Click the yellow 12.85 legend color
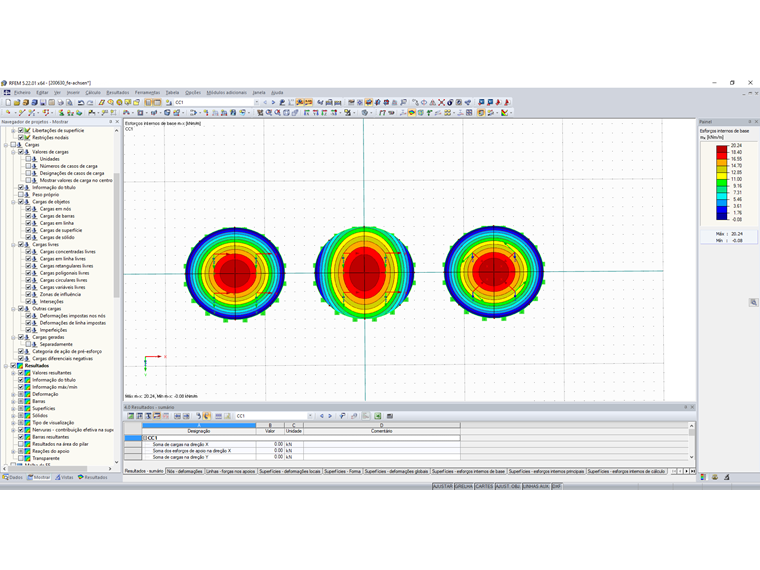 click(722, 176)
